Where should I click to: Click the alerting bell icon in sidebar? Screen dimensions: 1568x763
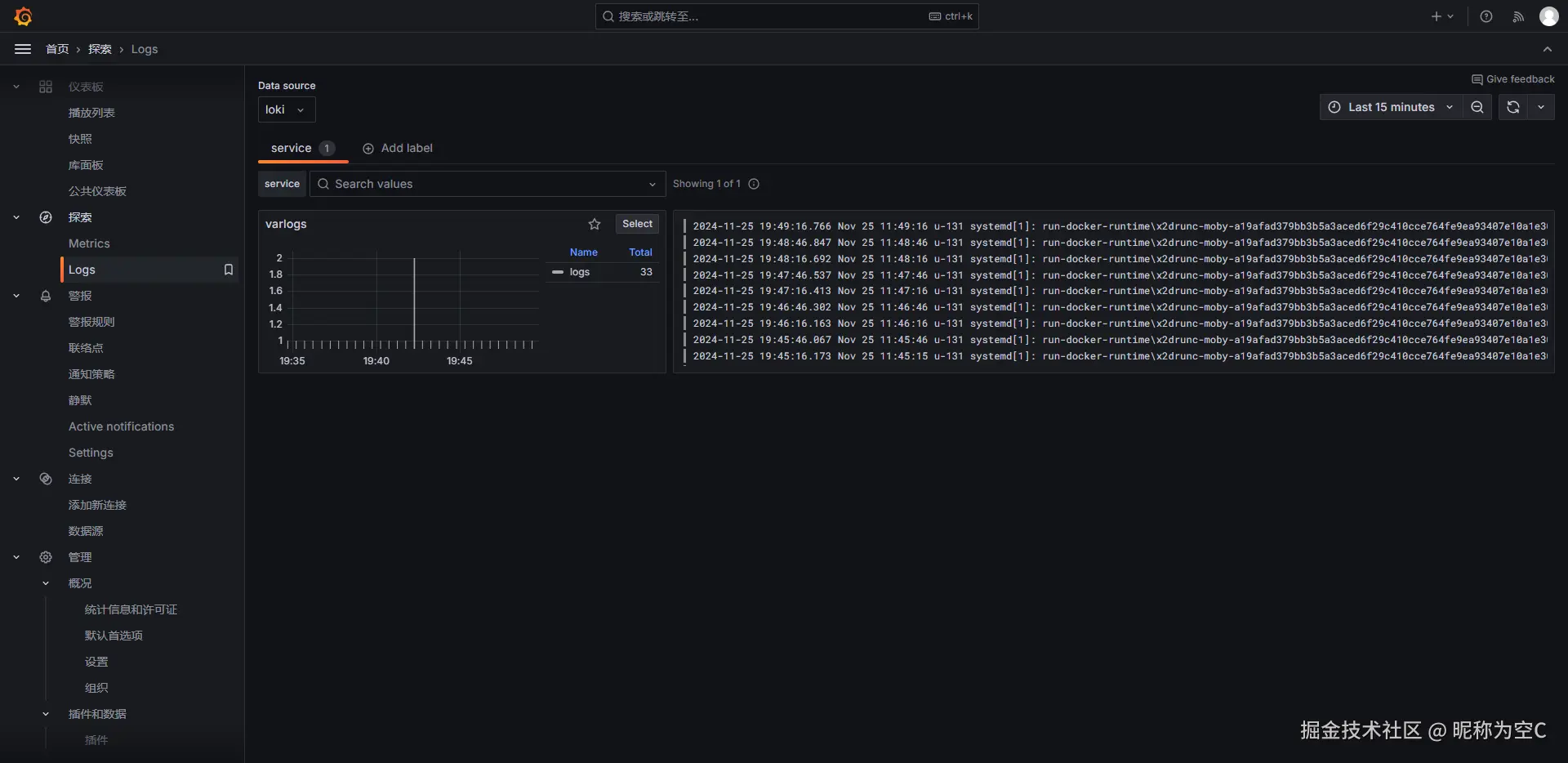(46, 296)
